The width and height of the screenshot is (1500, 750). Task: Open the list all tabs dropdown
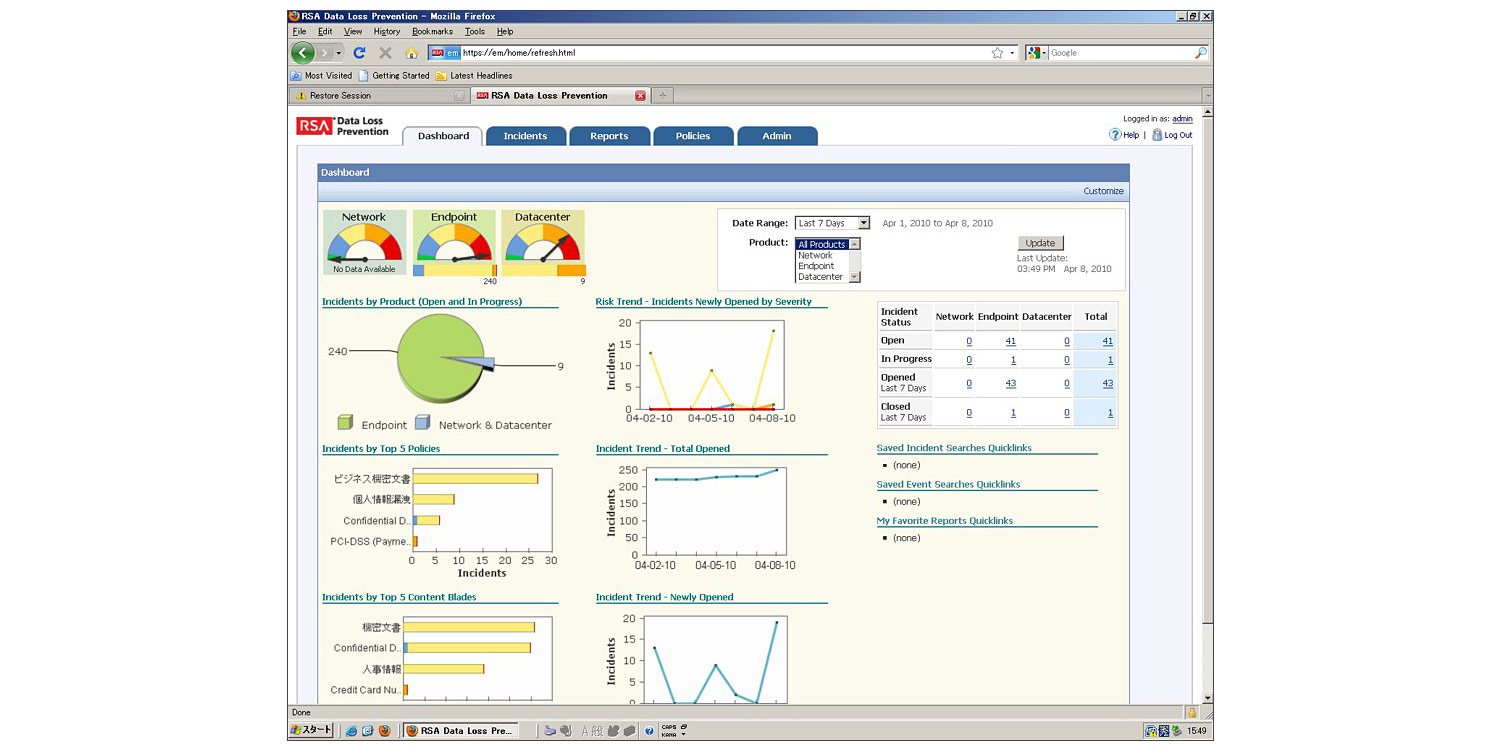1207,96
